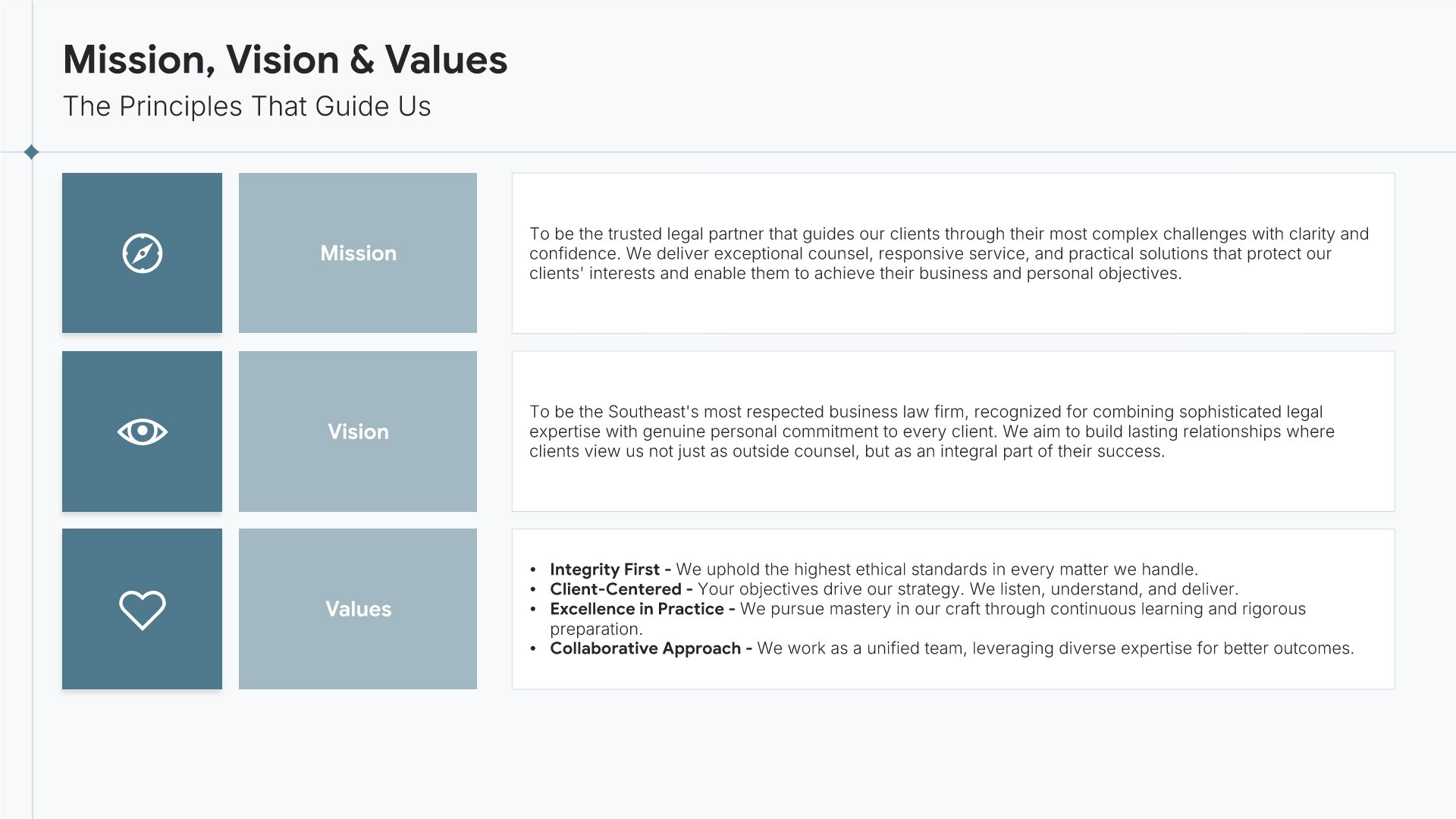Select the Mission label tile
The image size is (1456, 819).
358,253
